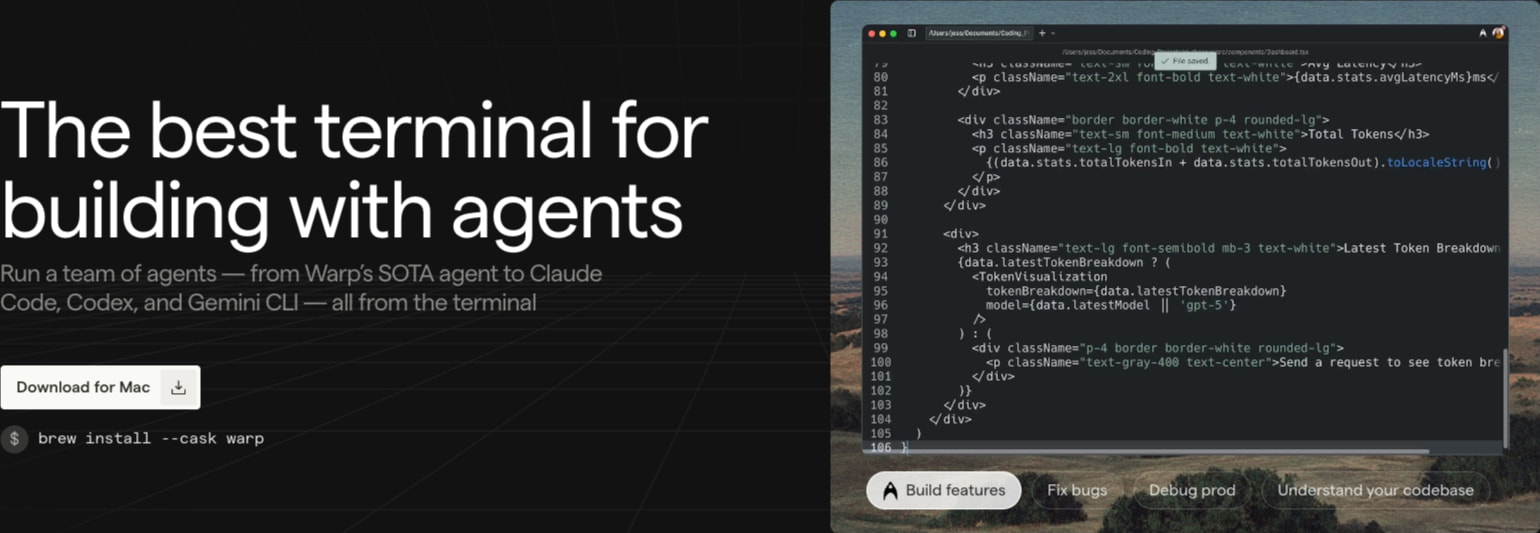Screen dimensions: 1540x533
Task: Toggle the sidebar panel icon in terminal window
Action: coord(911,33)
